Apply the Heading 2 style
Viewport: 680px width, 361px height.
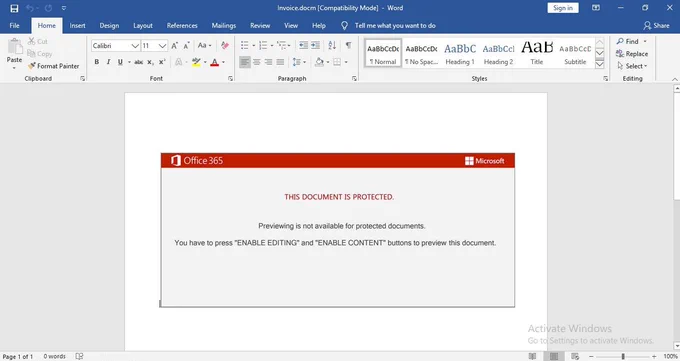coord(498,54)
